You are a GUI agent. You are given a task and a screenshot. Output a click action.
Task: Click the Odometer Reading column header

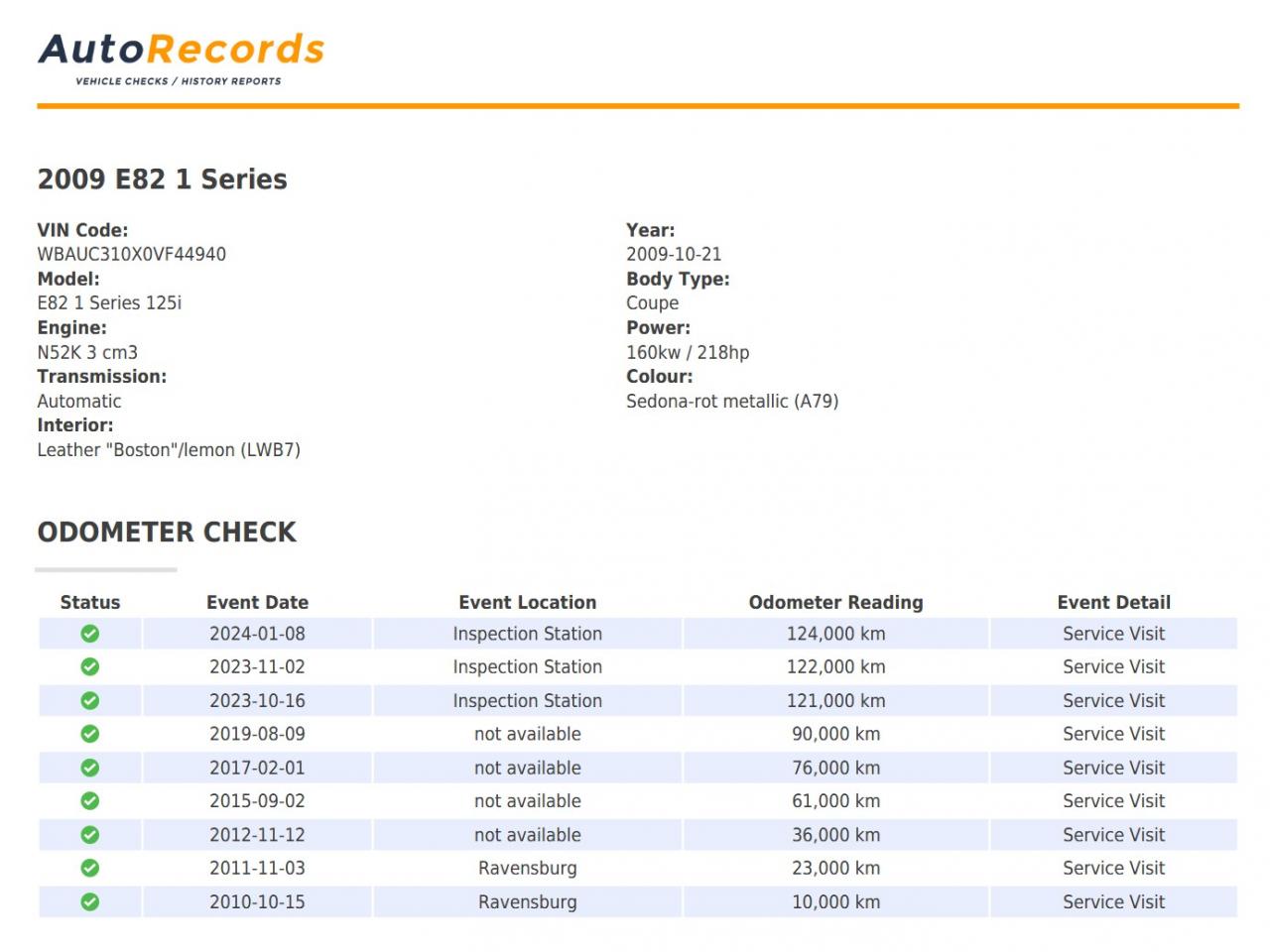tap(836, 602)
